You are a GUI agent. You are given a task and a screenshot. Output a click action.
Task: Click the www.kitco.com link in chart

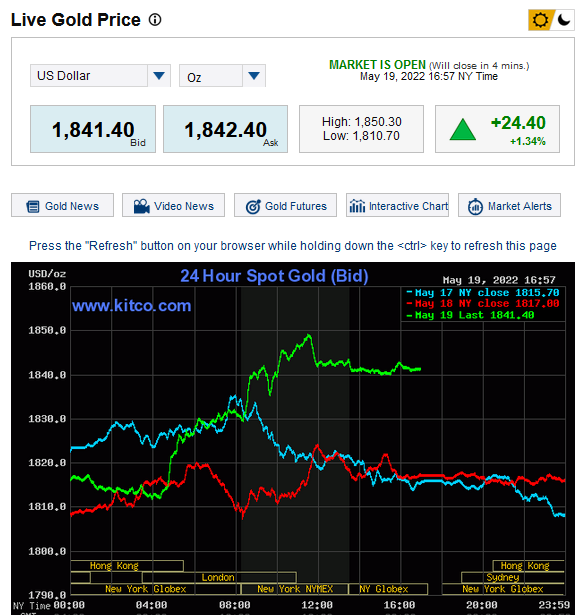click(x=131, y=306)
